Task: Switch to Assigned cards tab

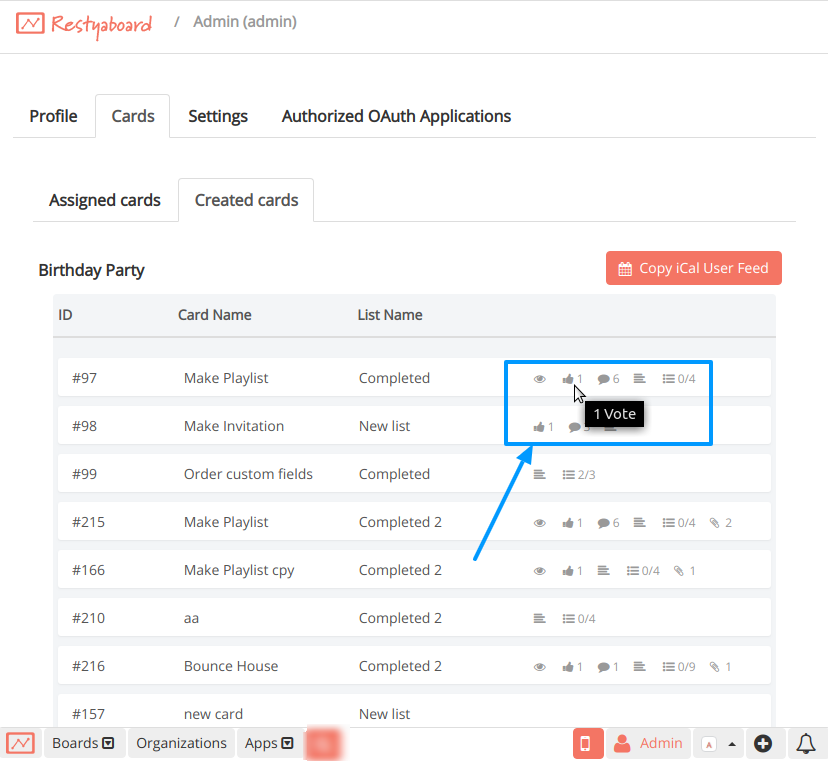Action: [105, 200]
